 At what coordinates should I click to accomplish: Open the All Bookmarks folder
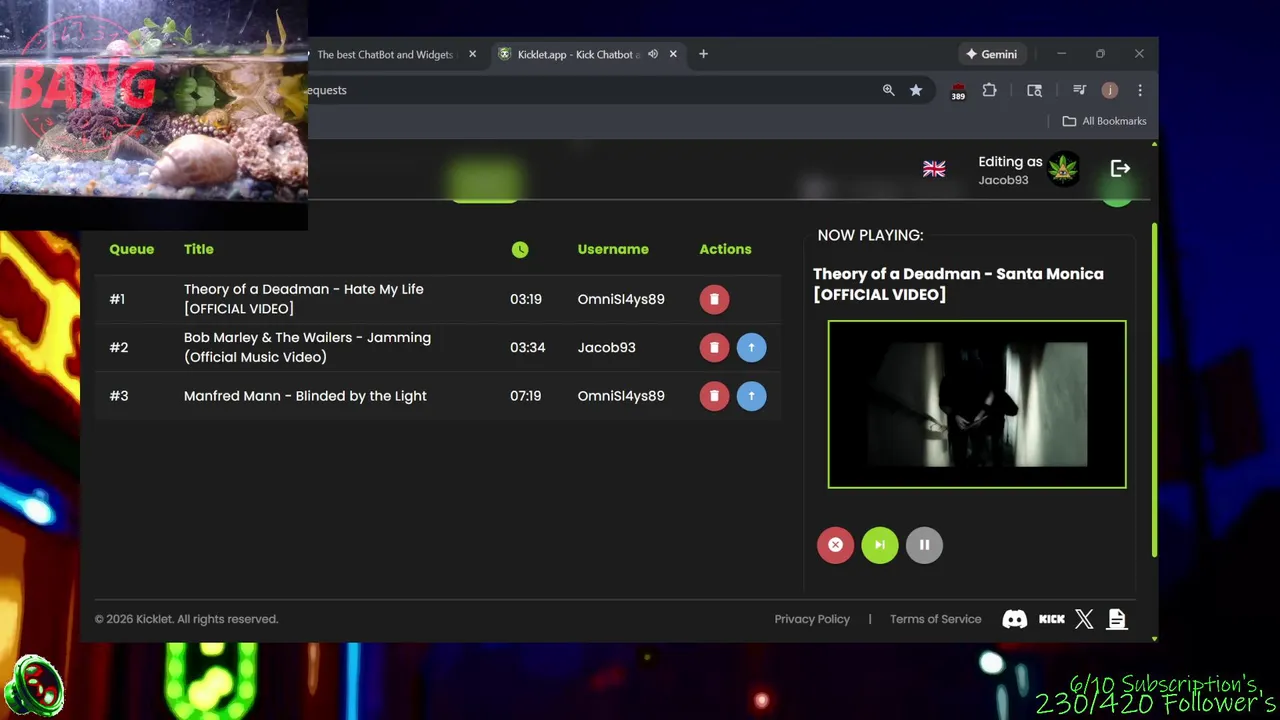pos(1104,121)
